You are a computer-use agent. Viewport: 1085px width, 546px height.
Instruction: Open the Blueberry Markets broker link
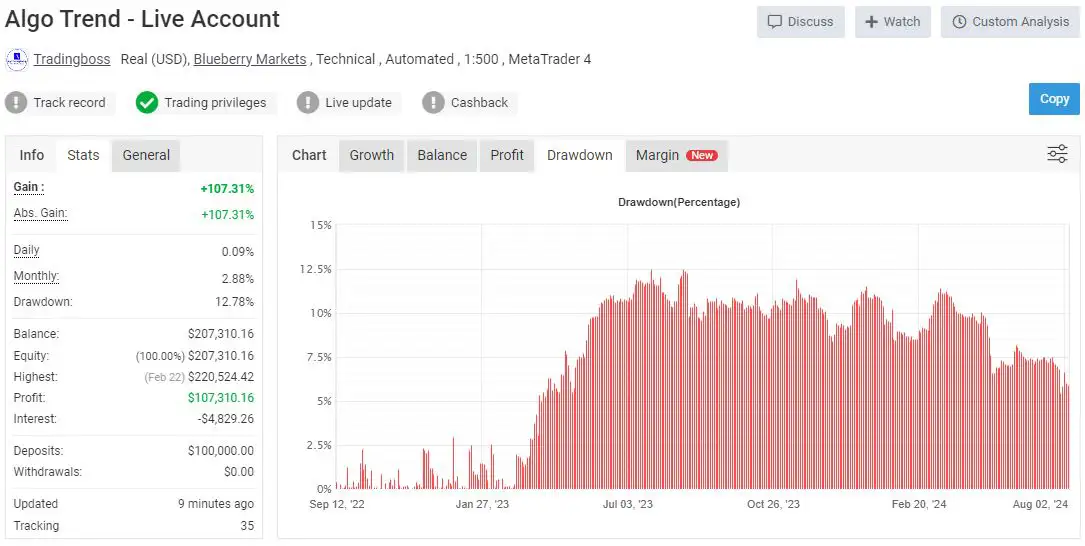point(250,59)
